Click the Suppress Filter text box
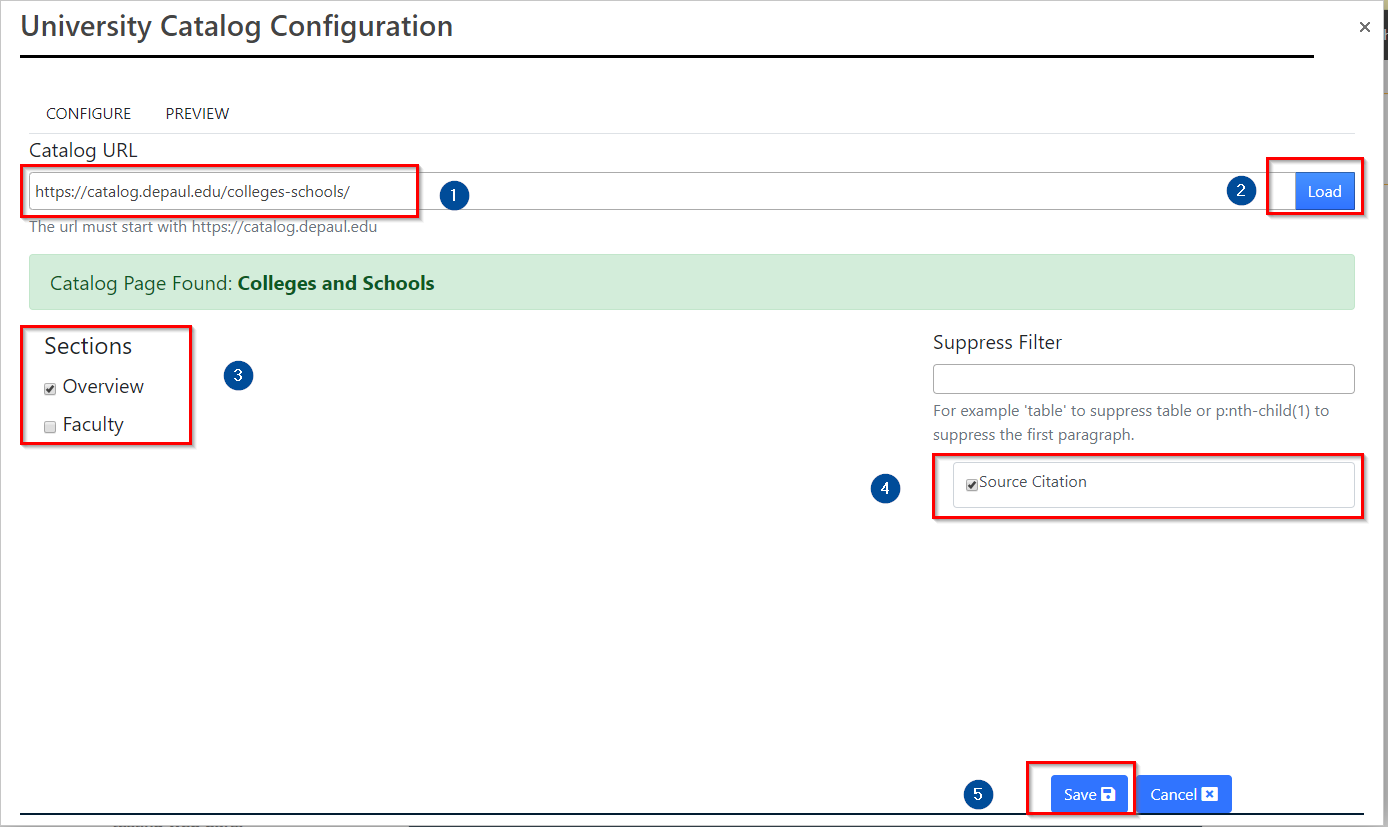 coord(1143,379)
